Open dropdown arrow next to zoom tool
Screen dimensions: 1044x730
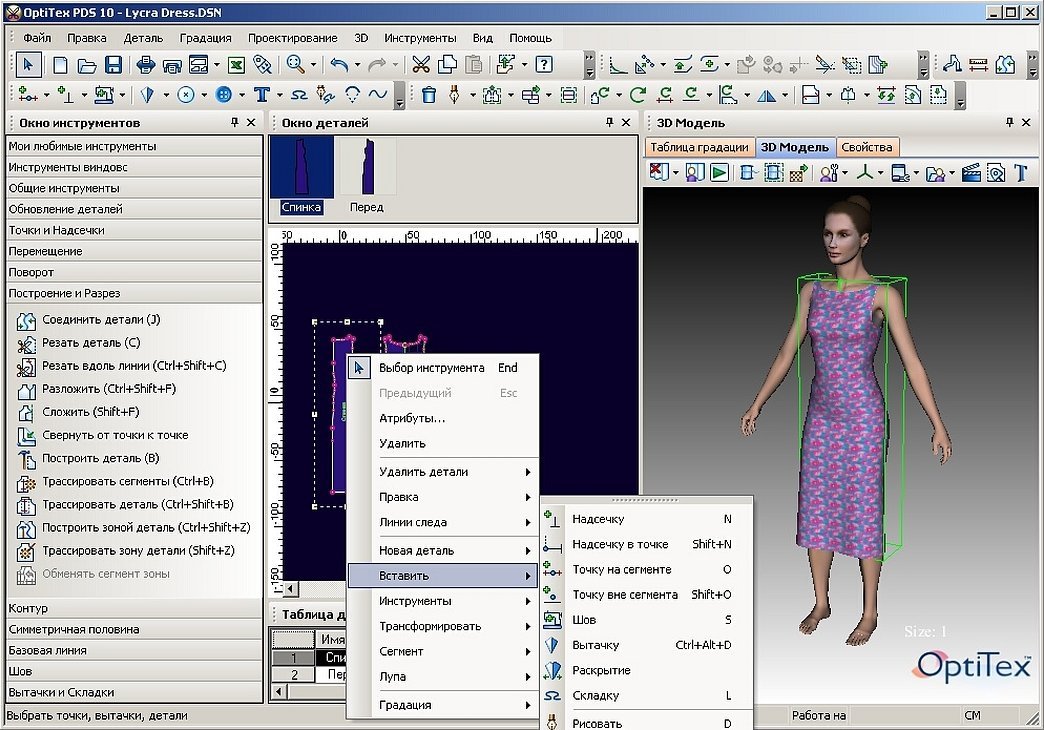coord(313,65)
